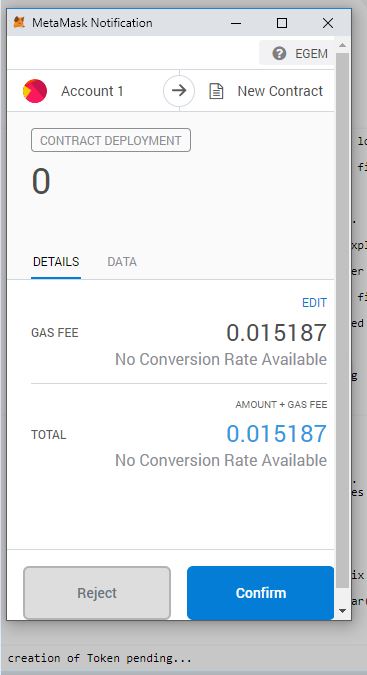Reject the contract deployment transaction

pos(97,593)
